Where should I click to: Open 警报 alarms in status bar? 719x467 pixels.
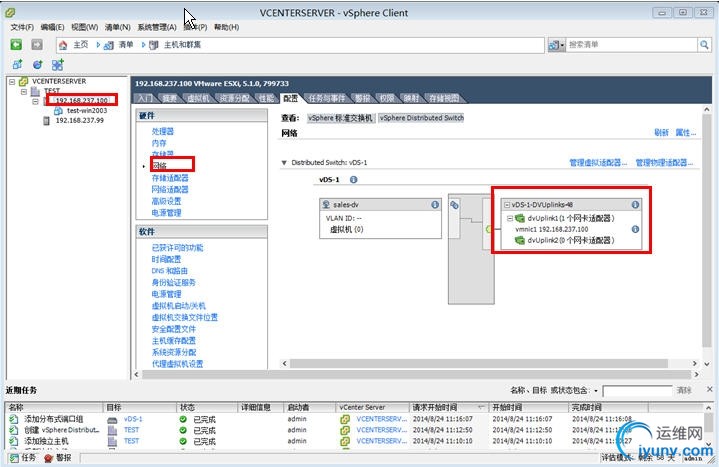[58, 457]
